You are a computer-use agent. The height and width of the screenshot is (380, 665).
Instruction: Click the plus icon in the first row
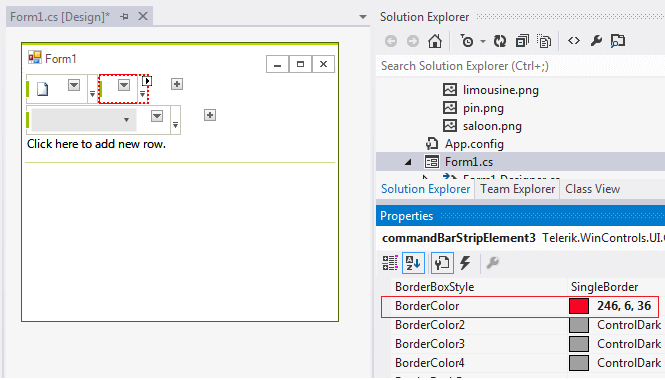177,84
